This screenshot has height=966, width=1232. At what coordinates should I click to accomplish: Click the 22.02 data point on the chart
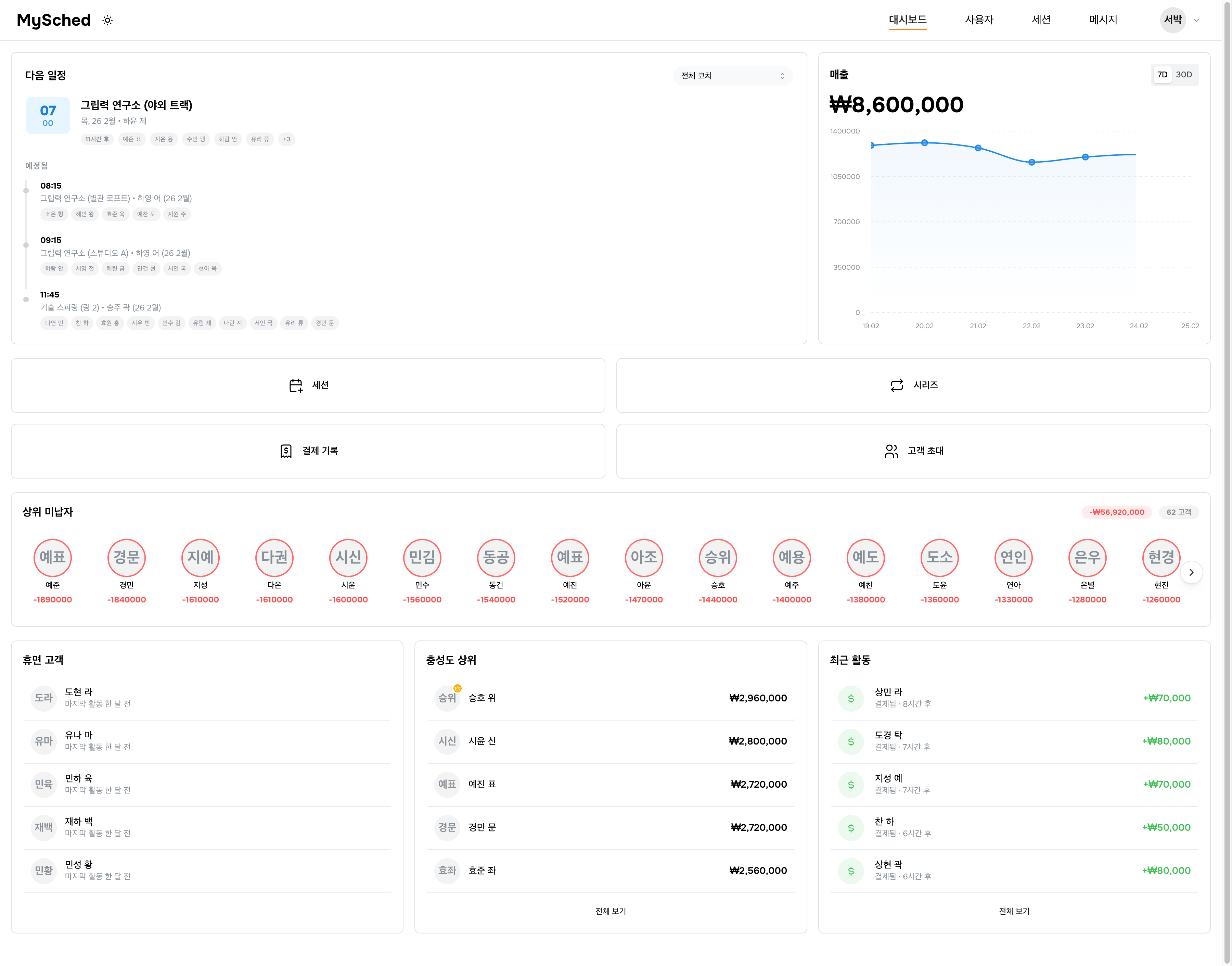(1031, 162)
